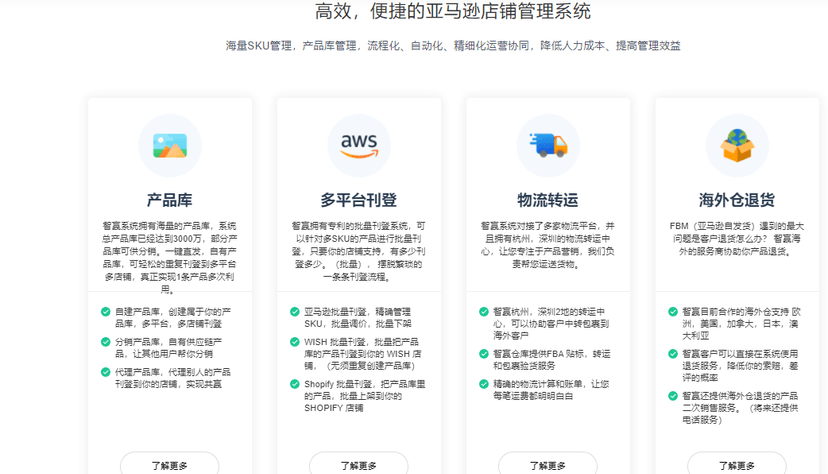
Task: Click description starting FBM（亚马逊自发货）
Action: (x=737, y=239)
